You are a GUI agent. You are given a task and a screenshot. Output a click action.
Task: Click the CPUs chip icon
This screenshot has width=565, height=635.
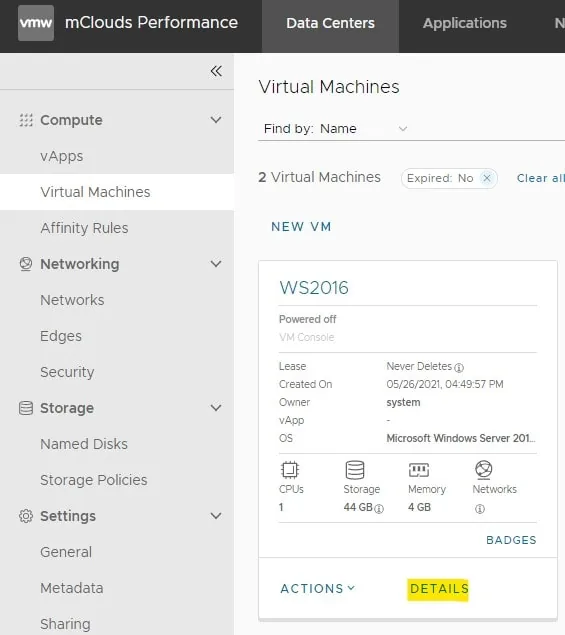coord(290,470)
